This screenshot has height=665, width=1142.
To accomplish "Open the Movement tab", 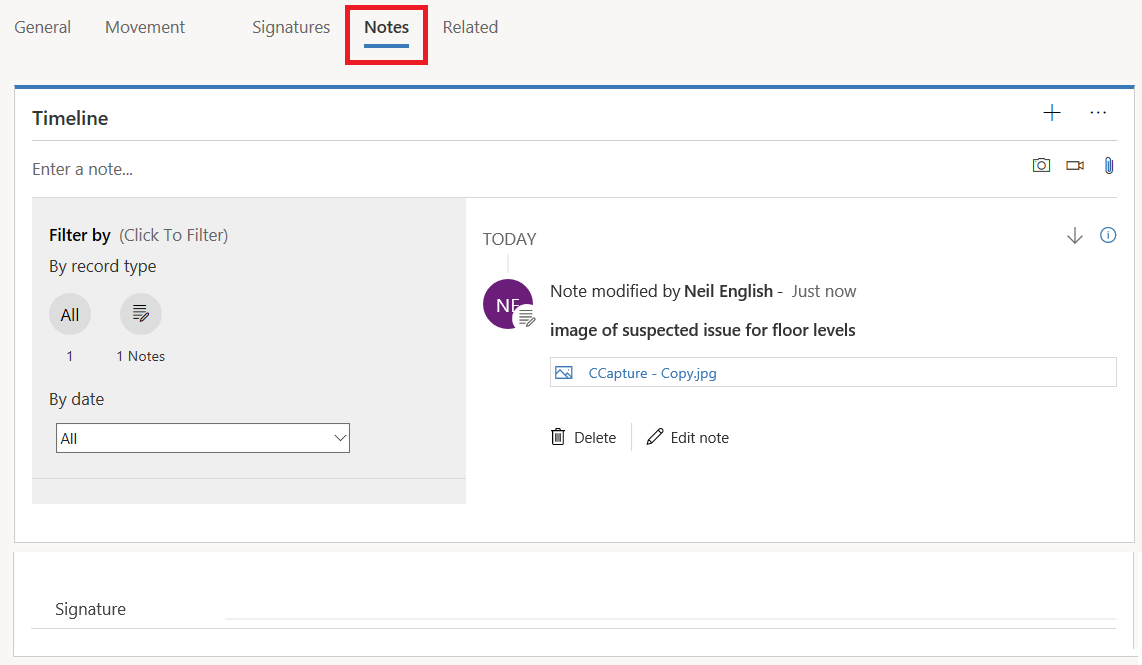I will [145, 27].
